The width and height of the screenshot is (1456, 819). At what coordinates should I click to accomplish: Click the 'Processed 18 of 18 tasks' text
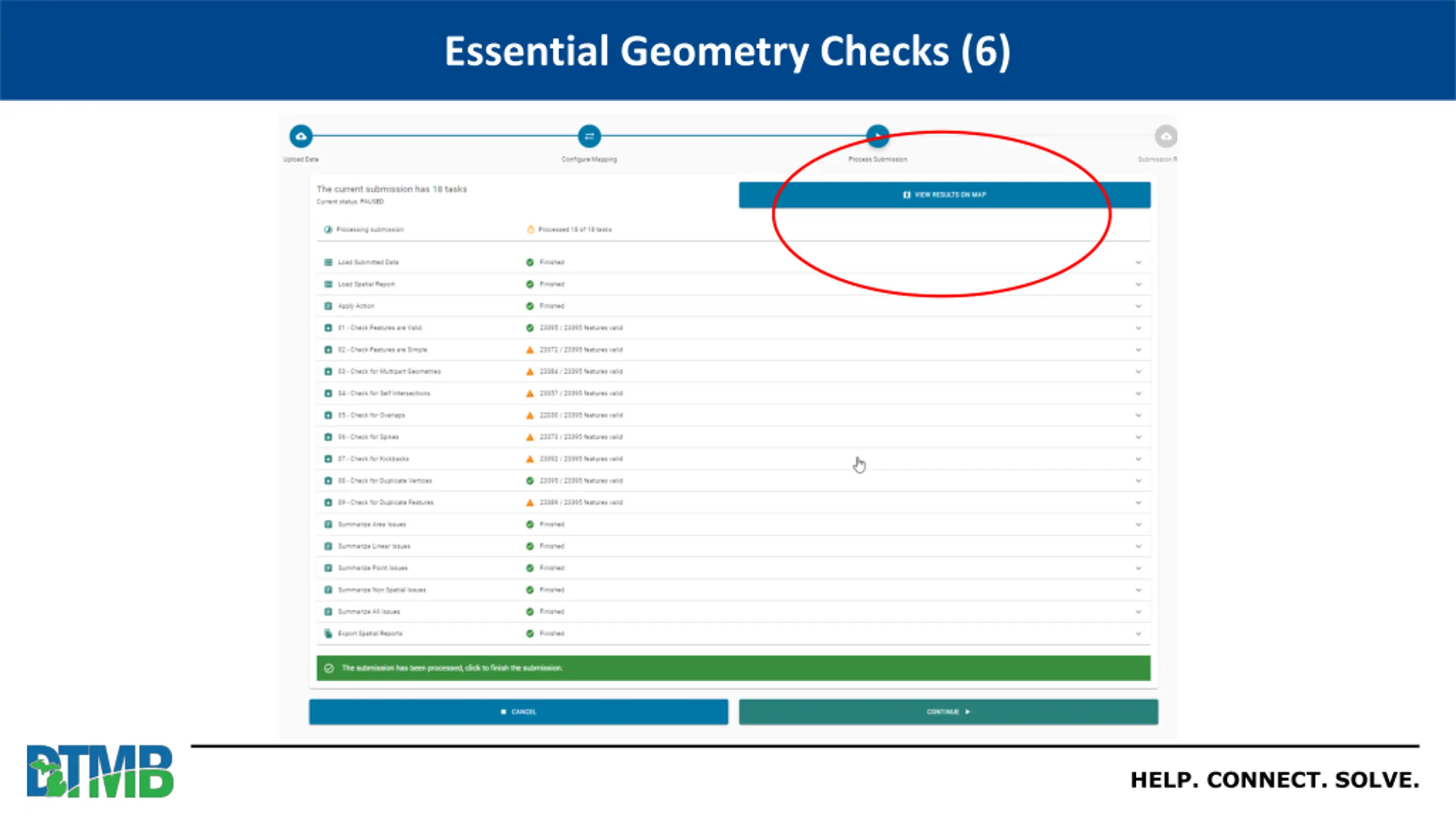tap(575, 230)
